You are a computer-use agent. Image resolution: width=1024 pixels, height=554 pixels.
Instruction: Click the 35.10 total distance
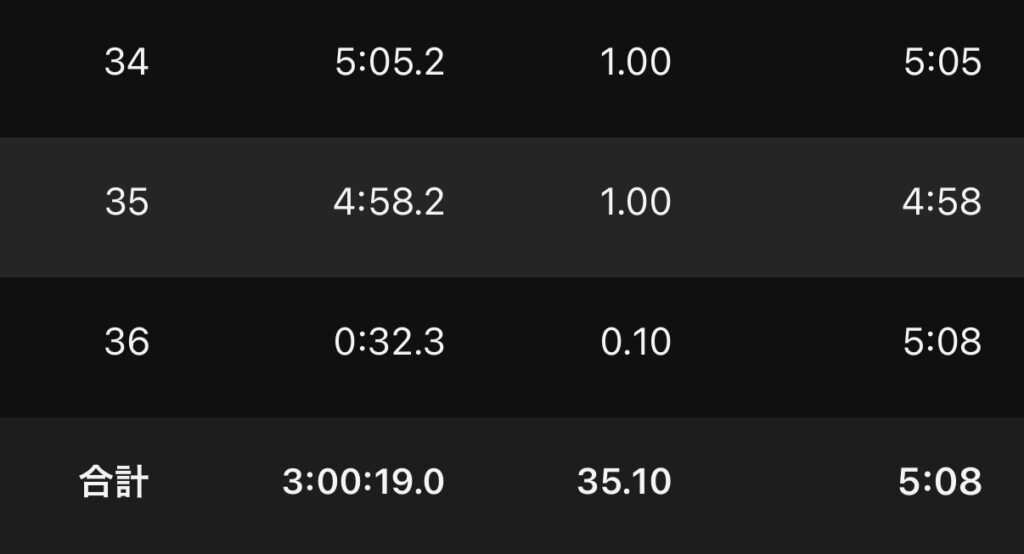(624, 483)
